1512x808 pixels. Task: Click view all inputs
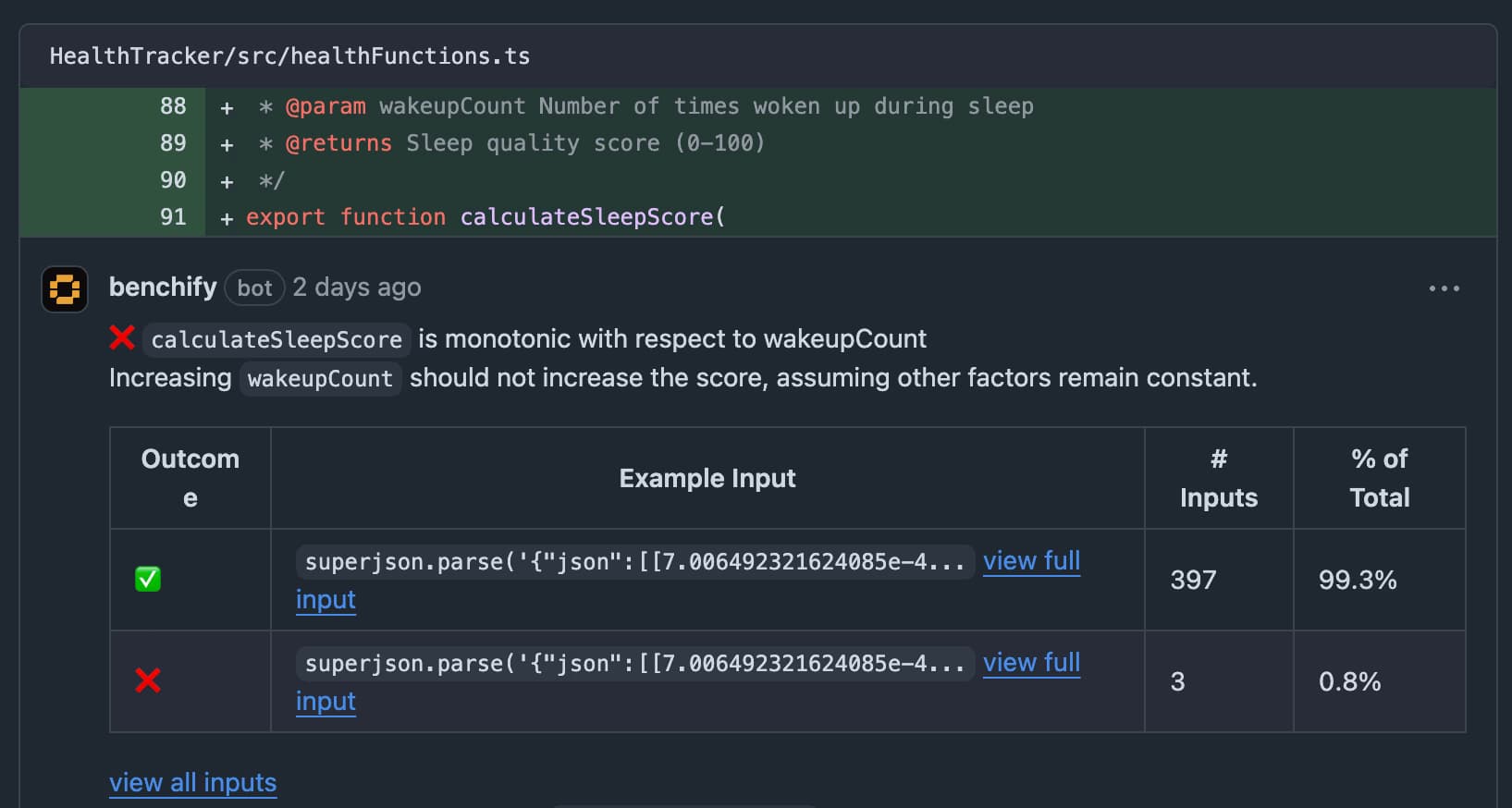192,782
